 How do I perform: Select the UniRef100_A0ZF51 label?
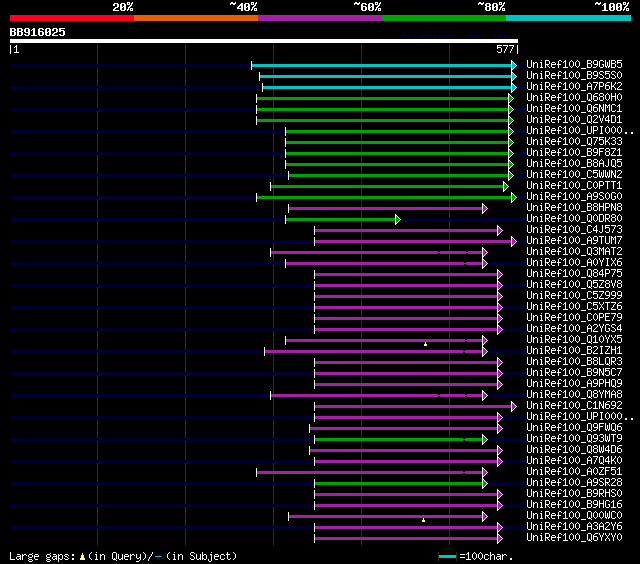[x=574, y=472]
